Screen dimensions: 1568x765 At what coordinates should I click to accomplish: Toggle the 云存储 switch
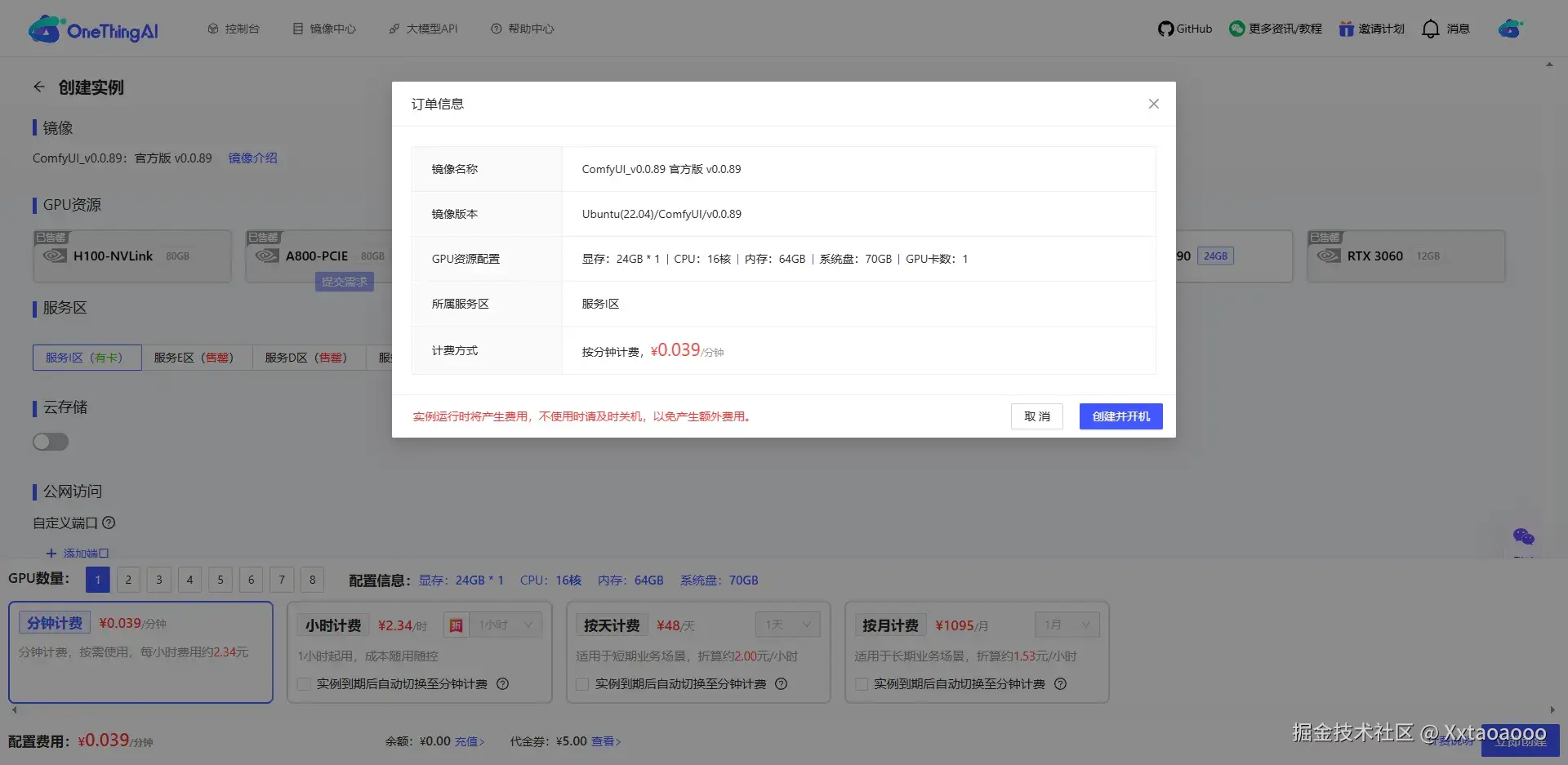pos(51,442)
